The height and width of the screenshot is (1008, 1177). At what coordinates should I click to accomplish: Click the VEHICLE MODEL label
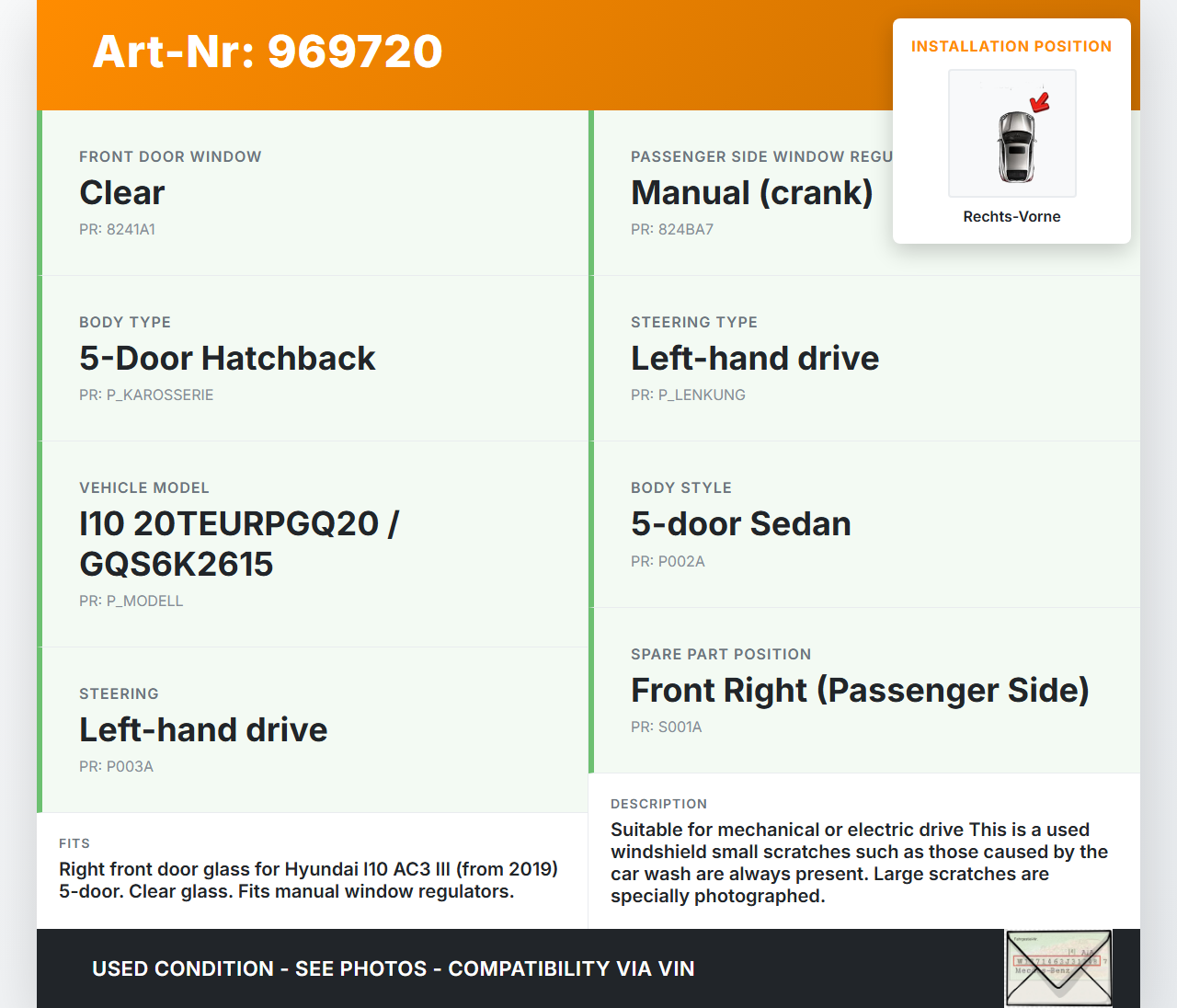(144, 487)
